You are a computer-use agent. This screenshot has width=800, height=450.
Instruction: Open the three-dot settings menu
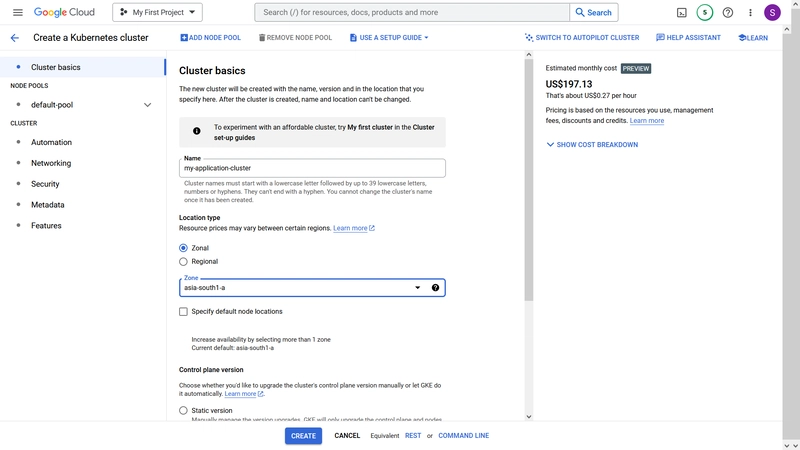coord(750,13)
